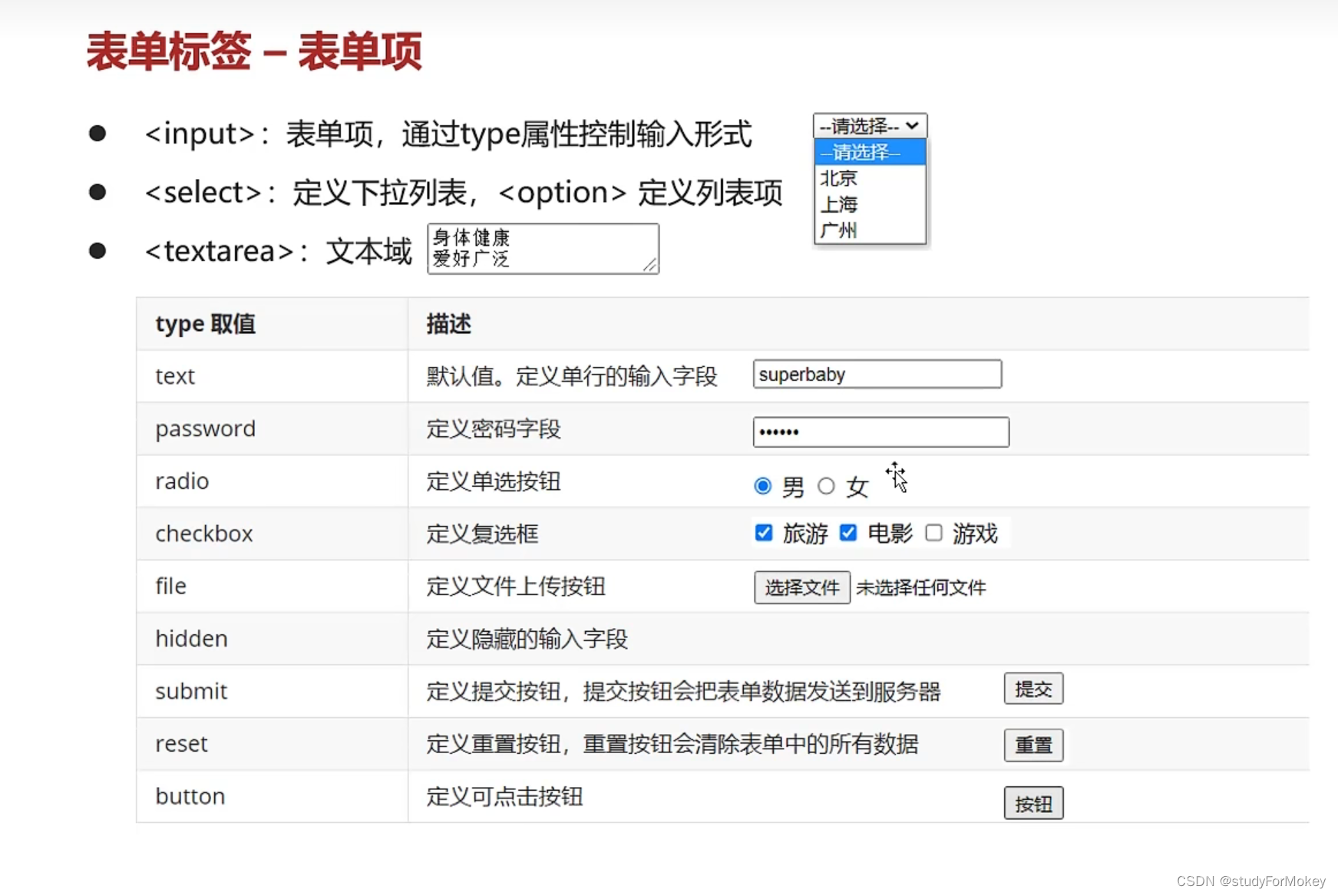Click the <input> bullet line text

[448, 134]
